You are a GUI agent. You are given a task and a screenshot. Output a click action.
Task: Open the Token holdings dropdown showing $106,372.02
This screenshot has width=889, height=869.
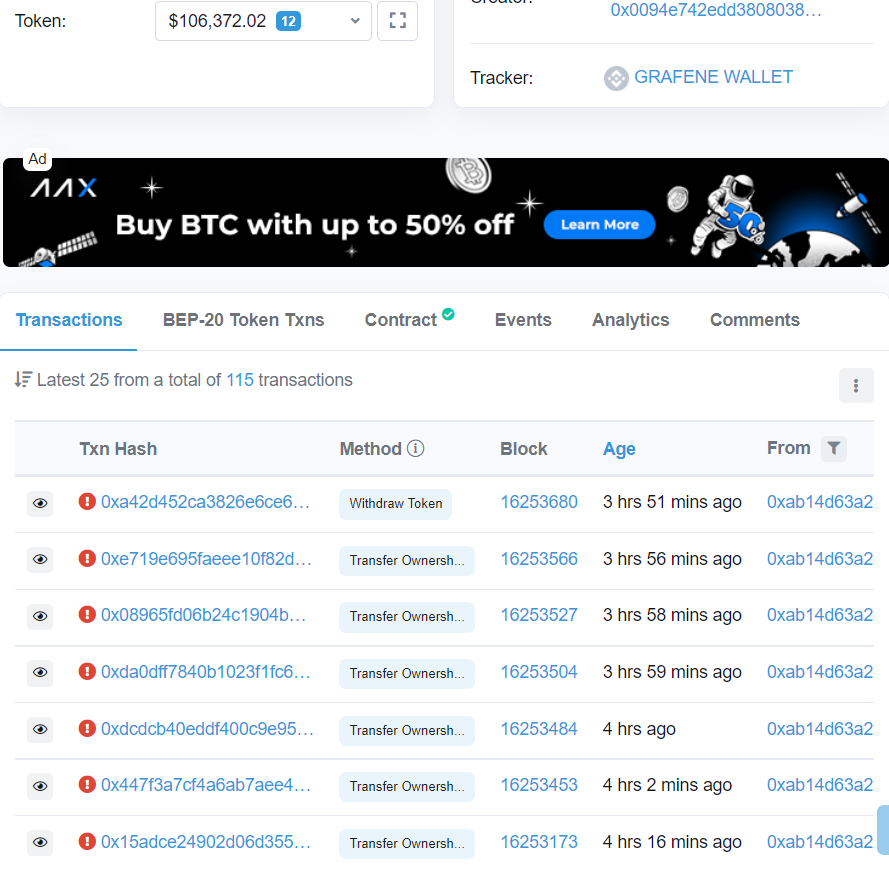click(263, 22)
